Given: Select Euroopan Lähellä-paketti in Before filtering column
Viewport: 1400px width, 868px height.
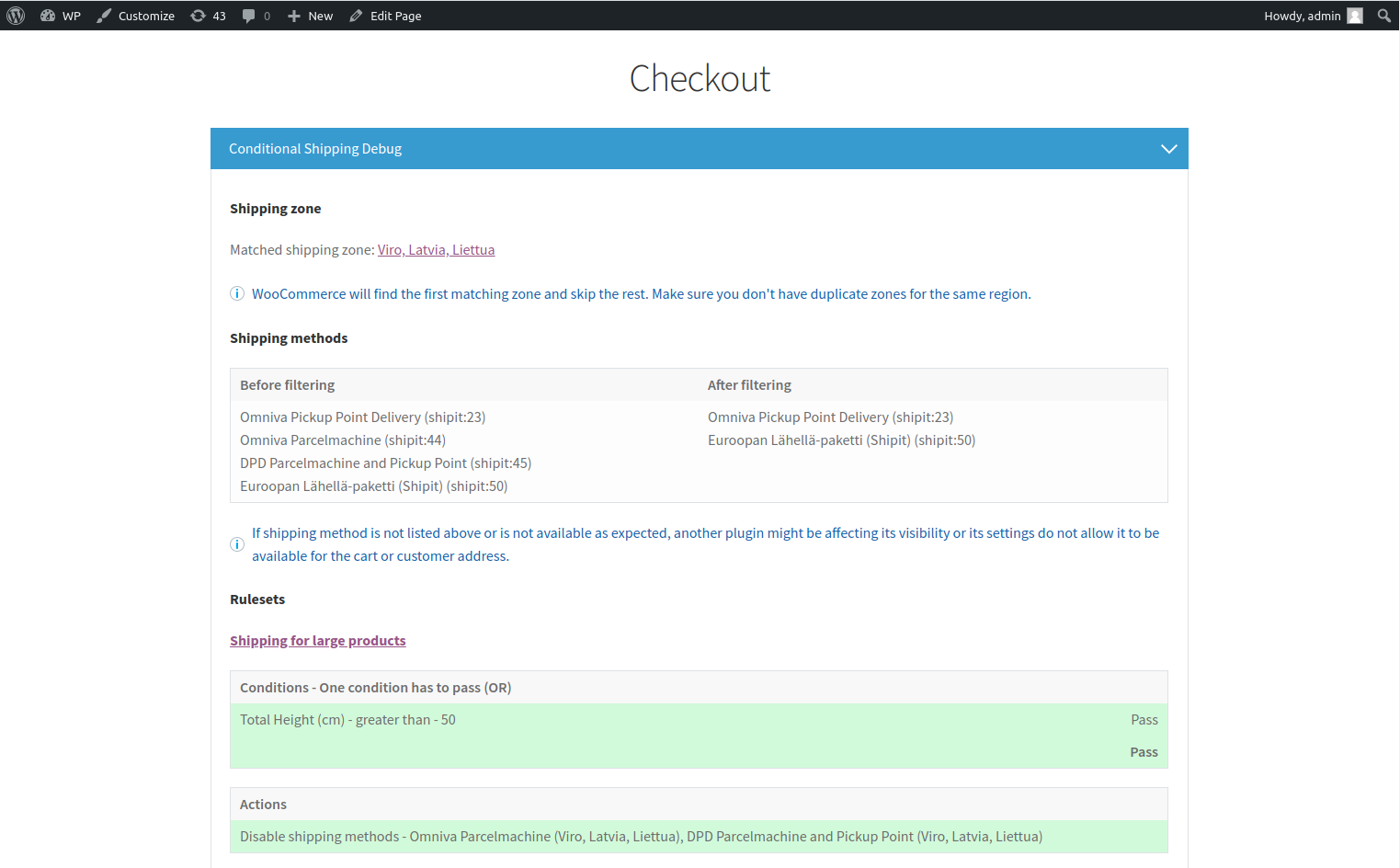Looking at the screenshot, I should pos(374,486).
